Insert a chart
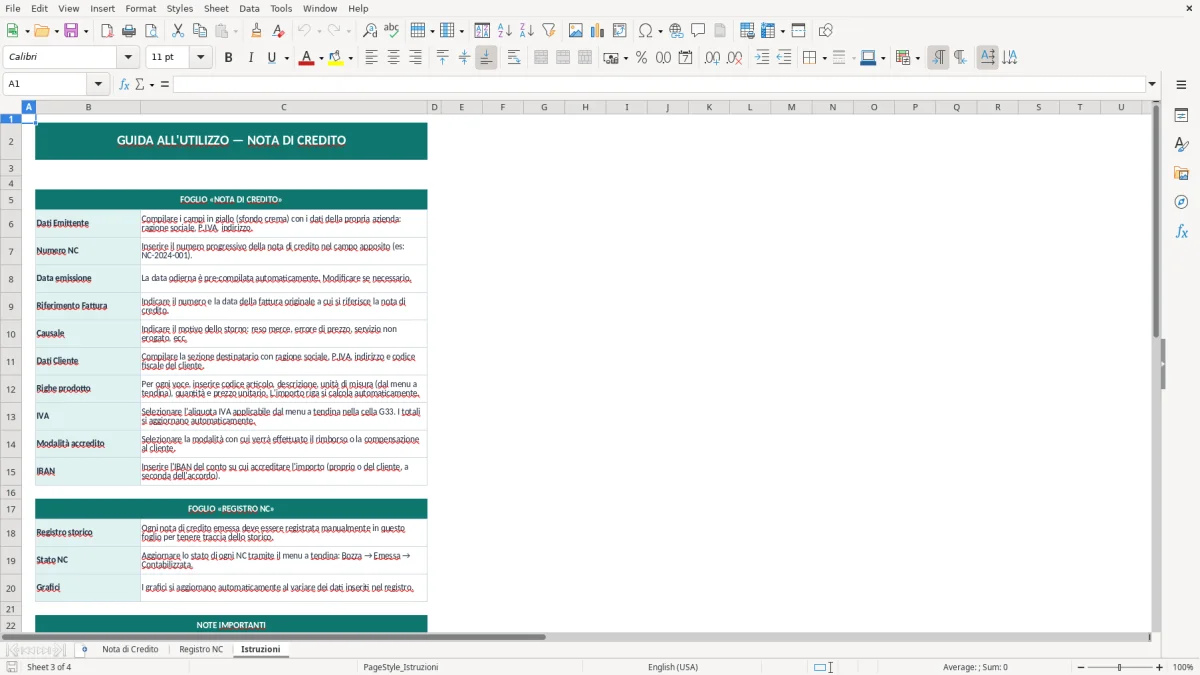Screen dimensions: 1200x675 [598, 31]
